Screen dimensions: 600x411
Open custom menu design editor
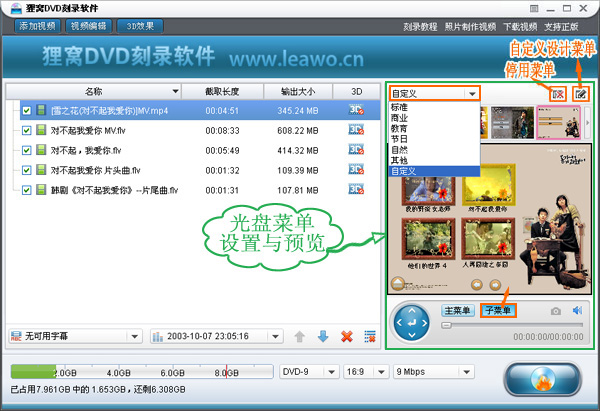tap(580, 94)
